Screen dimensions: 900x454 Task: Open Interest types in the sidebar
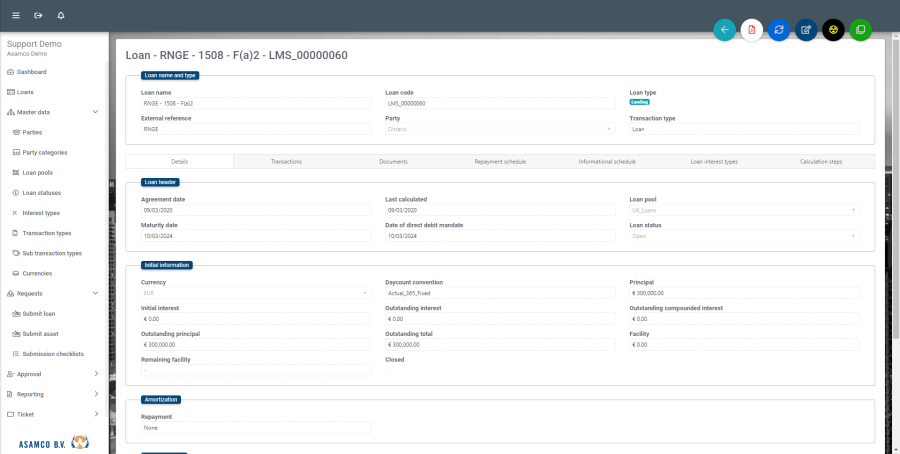coord(41,213)
